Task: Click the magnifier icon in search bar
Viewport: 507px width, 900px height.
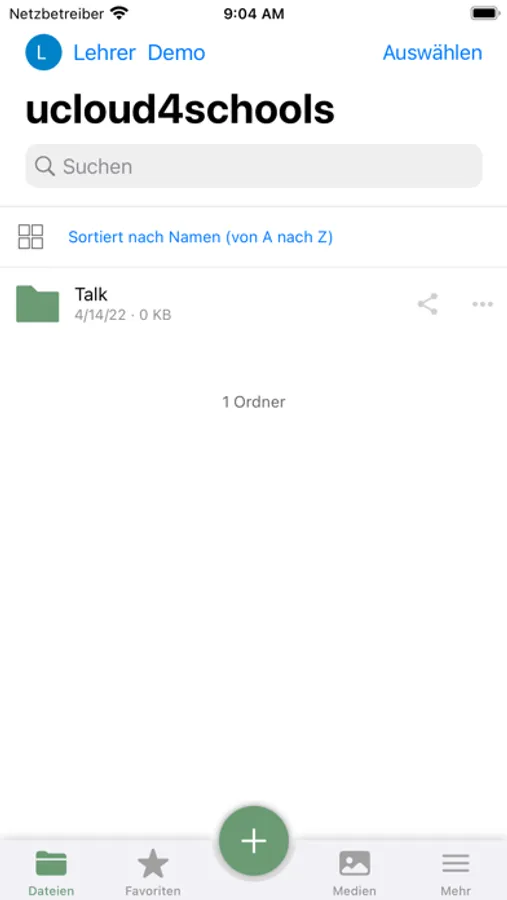Action: click(x=44, y=166)
